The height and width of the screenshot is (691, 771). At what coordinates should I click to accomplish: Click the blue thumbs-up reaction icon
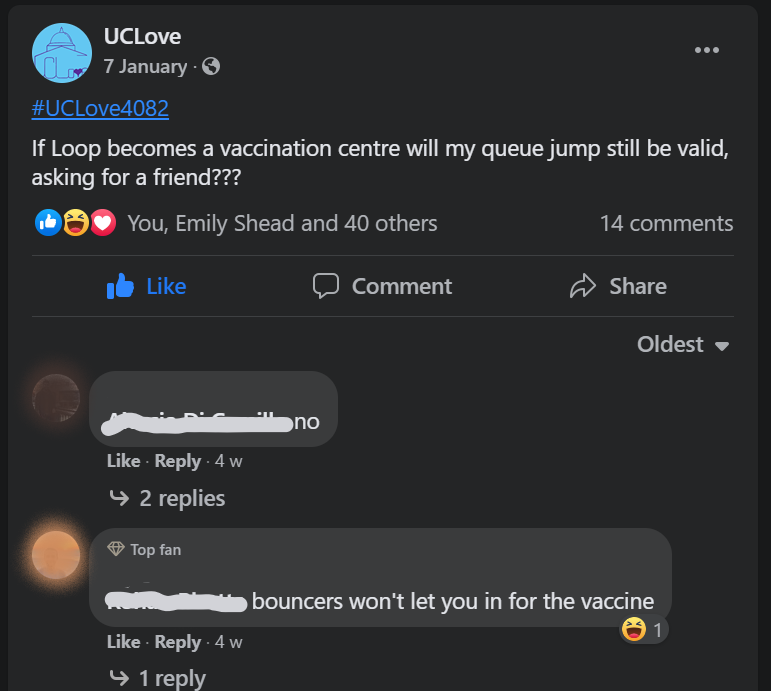coord(48,223)
